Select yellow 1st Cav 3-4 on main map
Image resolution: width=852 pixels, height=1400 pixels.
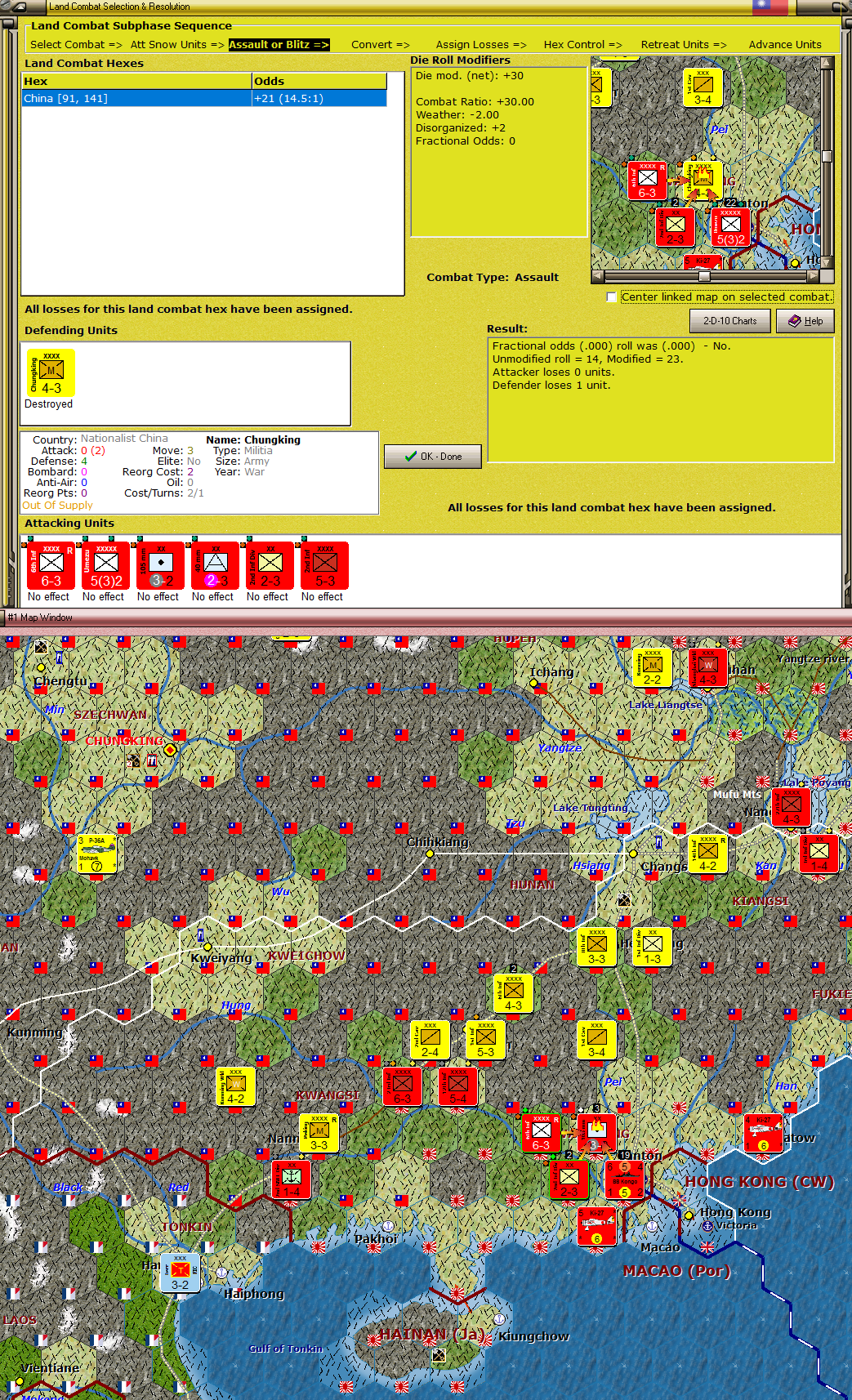click(596, 1040)
